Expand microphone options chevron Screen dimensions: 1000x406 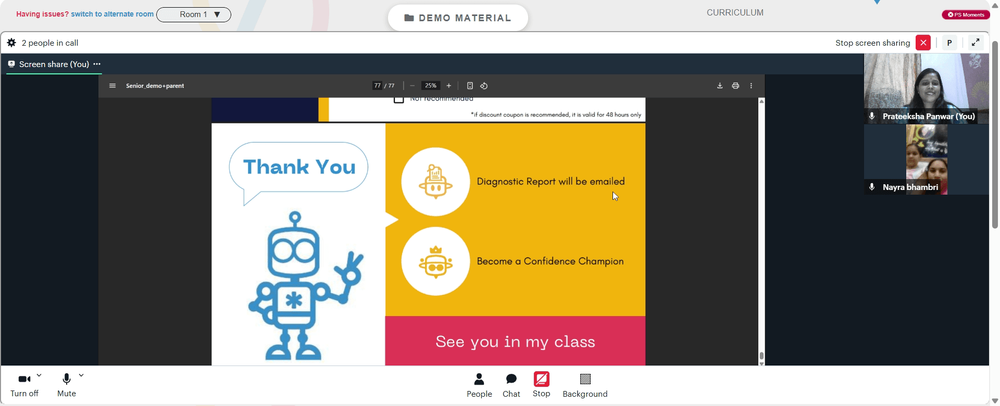click(81, 375)
